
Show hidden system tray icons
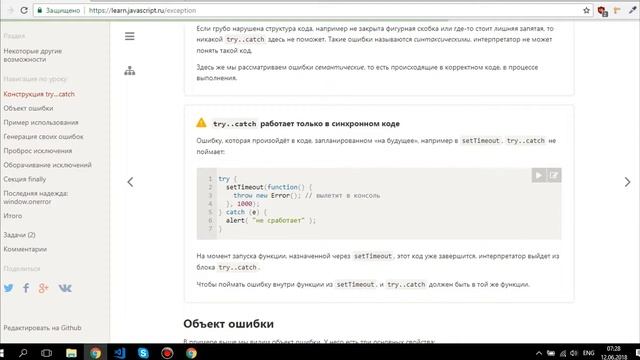click(539, 353)
